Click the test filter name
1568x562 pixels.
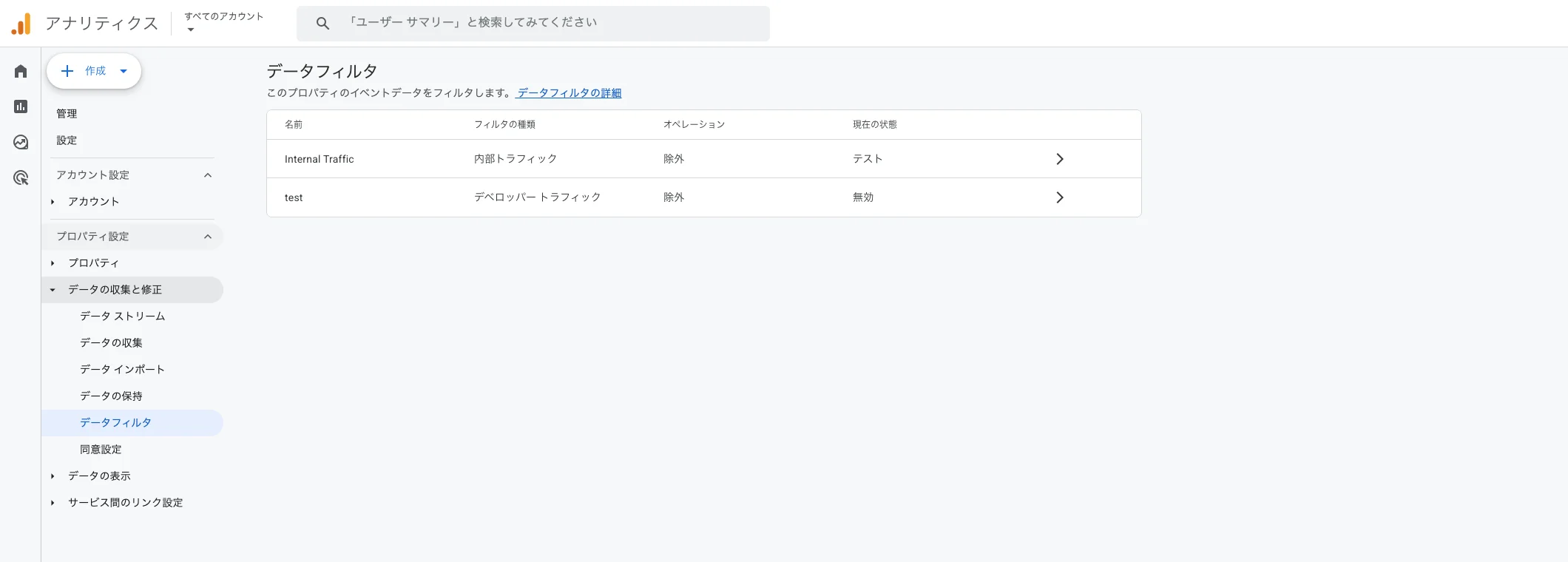click(294, 197)
